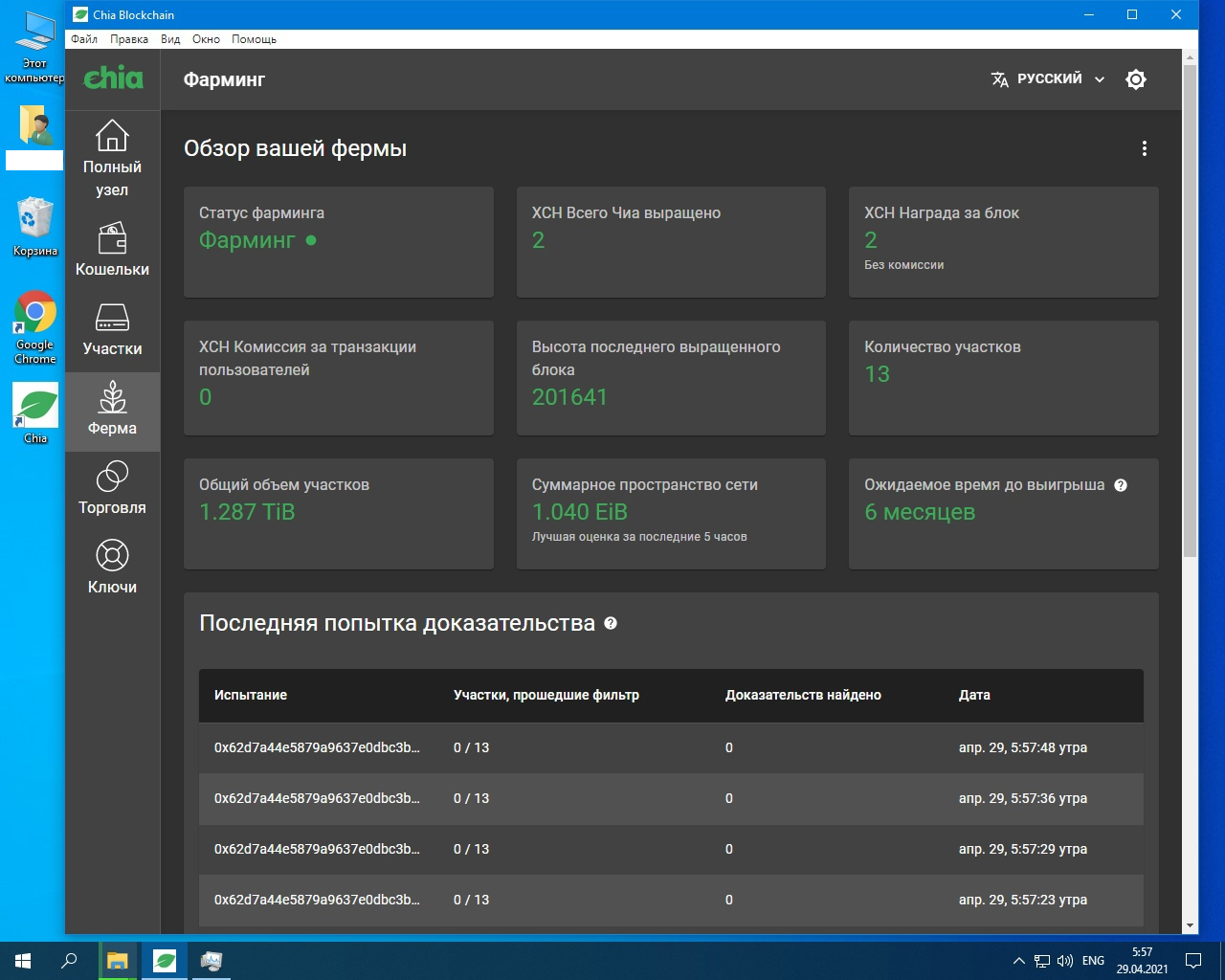Click the total plot size 1.287 TiB
1225x980 pixels.
(247, 512)
